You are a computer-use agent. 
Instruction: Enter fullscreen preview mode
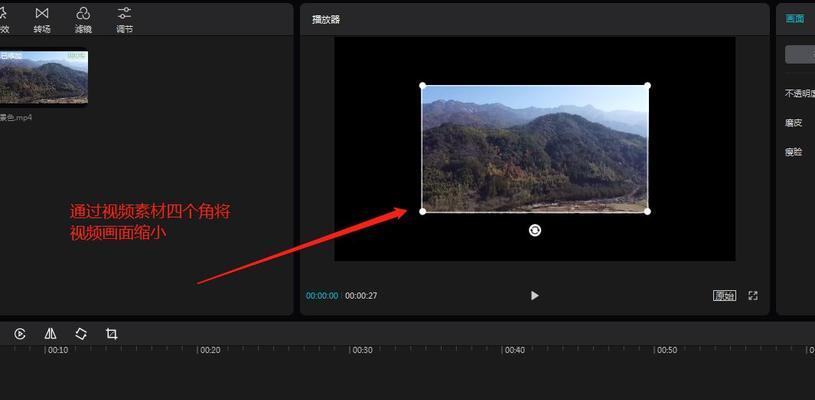coord(753,296)
